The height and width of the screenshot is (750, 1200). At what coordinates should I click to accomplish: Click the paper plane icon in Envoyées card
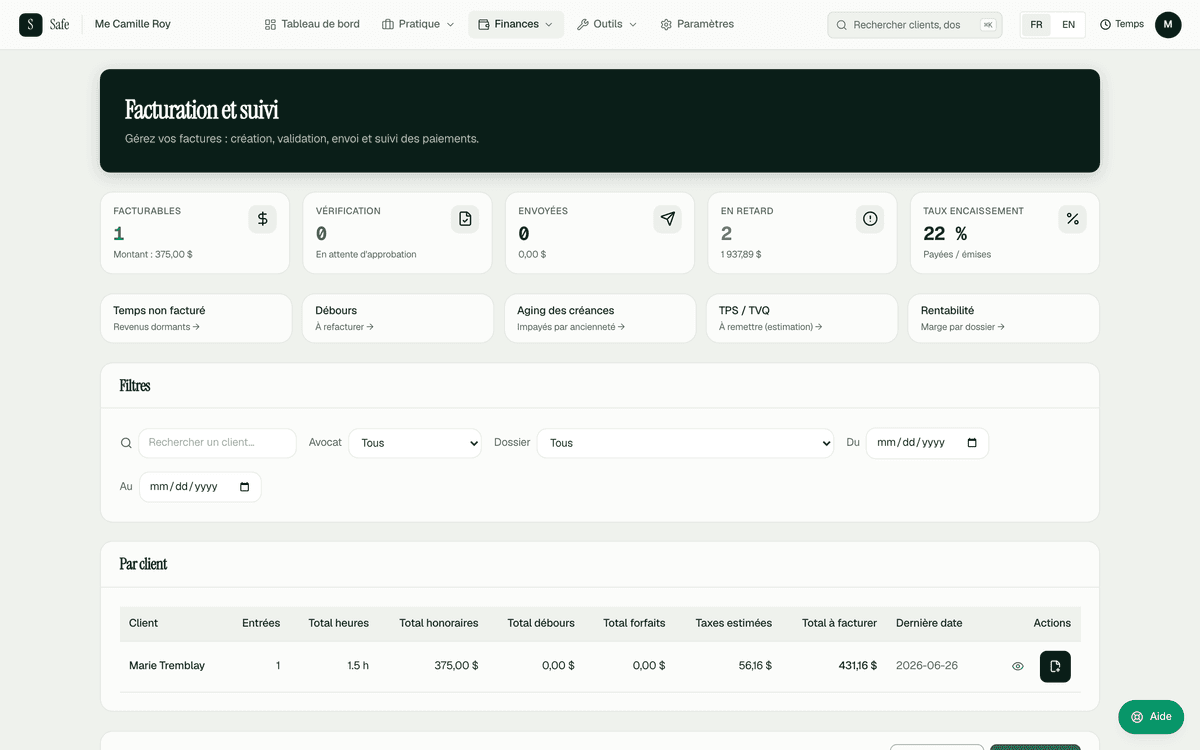668,219
